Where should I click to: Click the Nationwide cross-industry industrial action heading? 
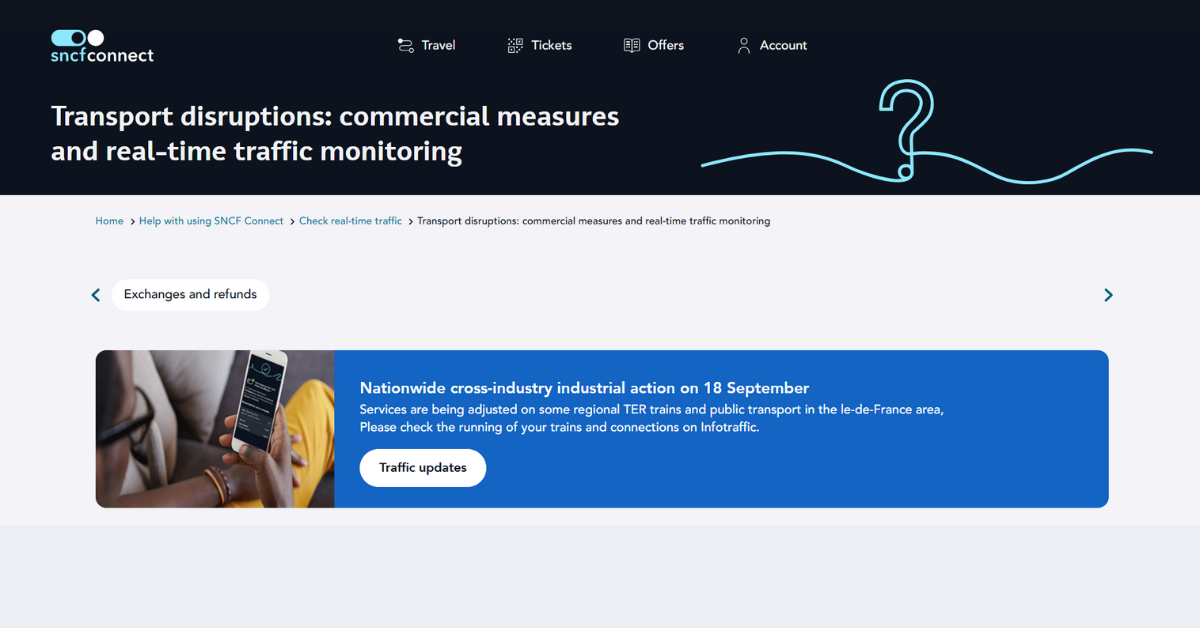coord(584,388)
